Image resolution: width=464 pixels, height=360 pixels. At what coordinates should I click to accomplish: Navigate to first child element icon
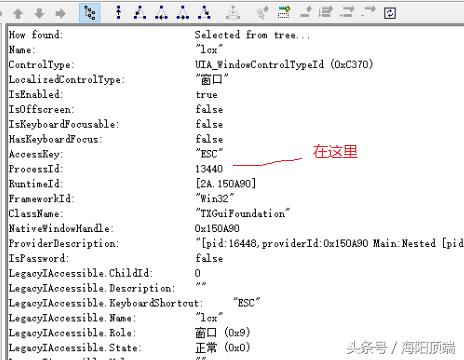click(140, 13)
